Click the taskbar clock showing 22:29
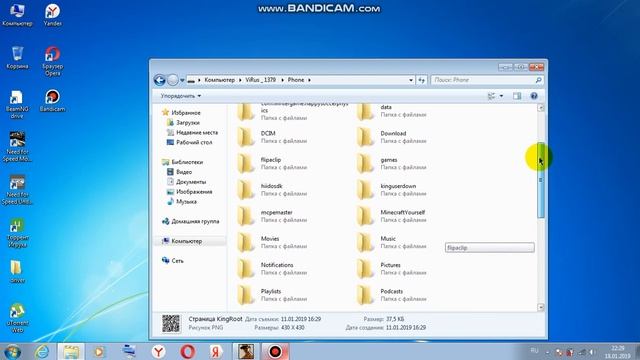This screenshot has height=360, width=640. coord(618,352)
